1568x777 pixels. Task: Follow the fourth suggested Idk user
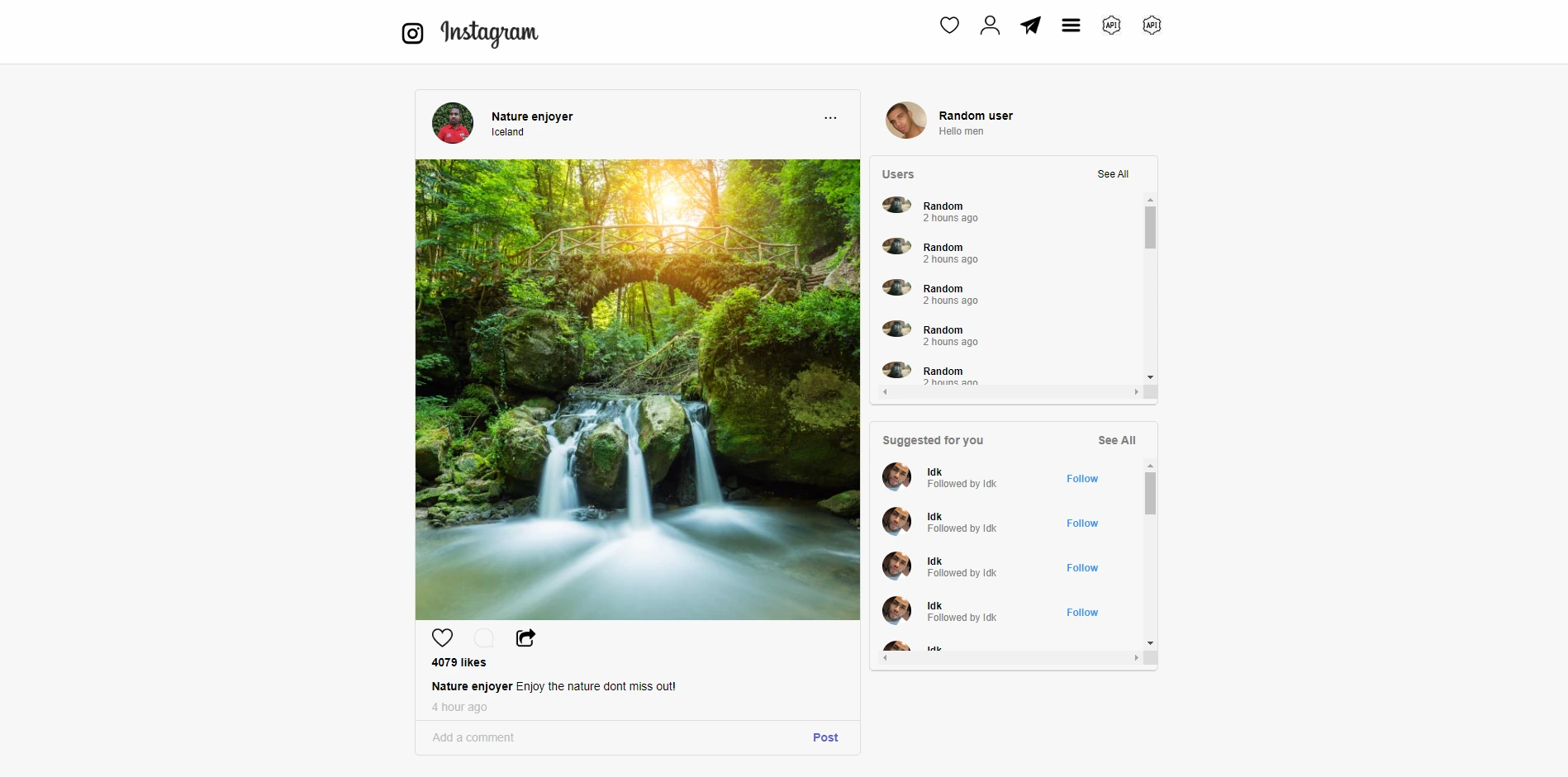(1081, 613)
